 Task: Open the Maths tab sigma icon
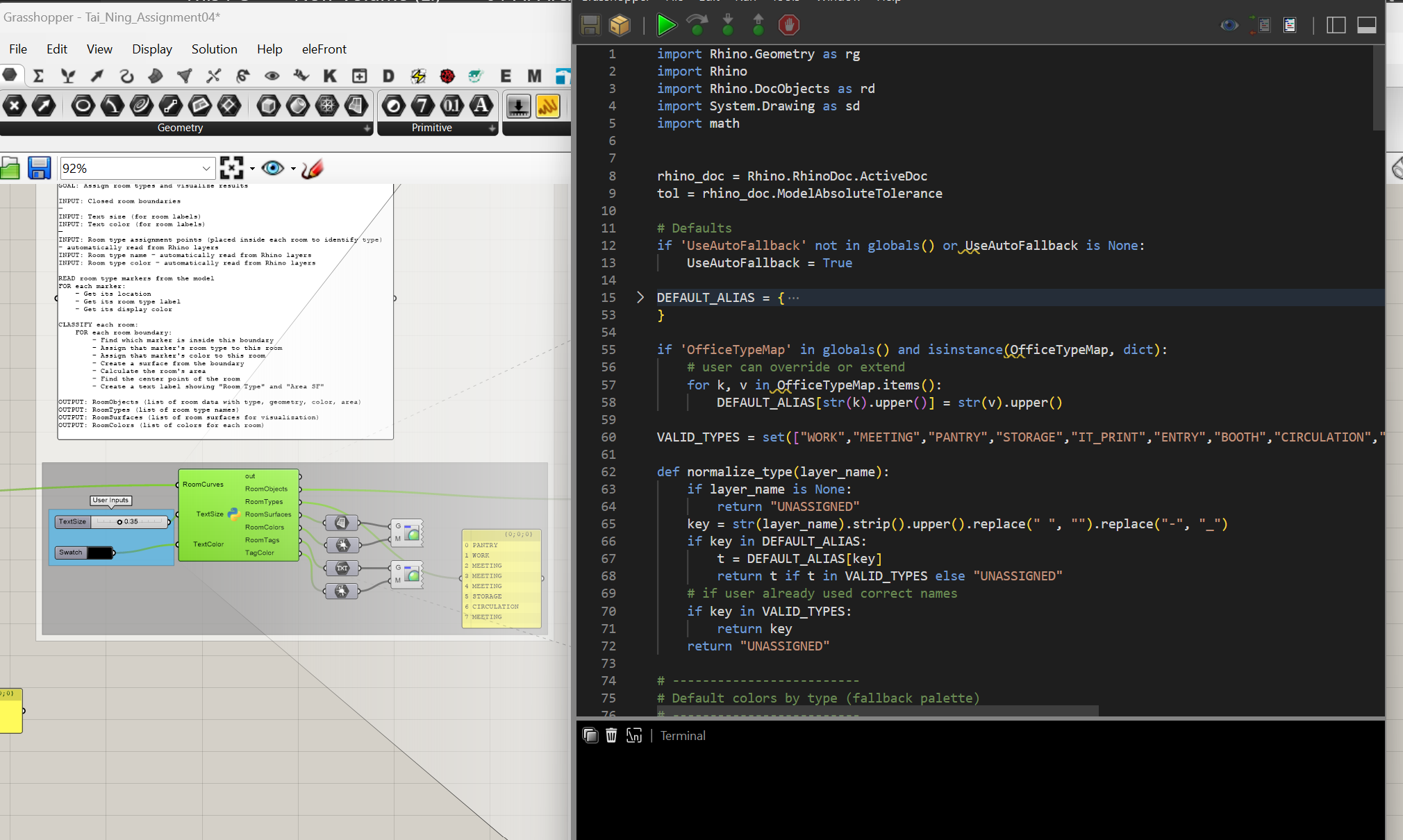38,76
